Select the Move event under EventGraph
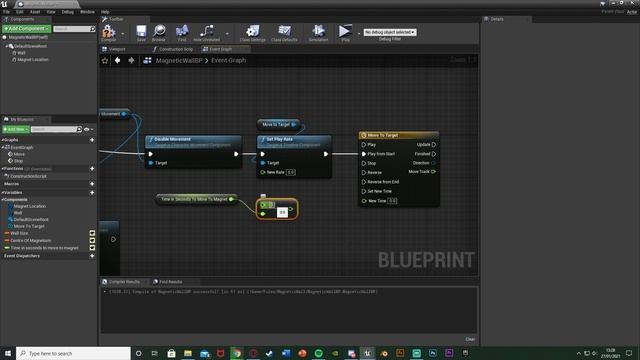 19,154
